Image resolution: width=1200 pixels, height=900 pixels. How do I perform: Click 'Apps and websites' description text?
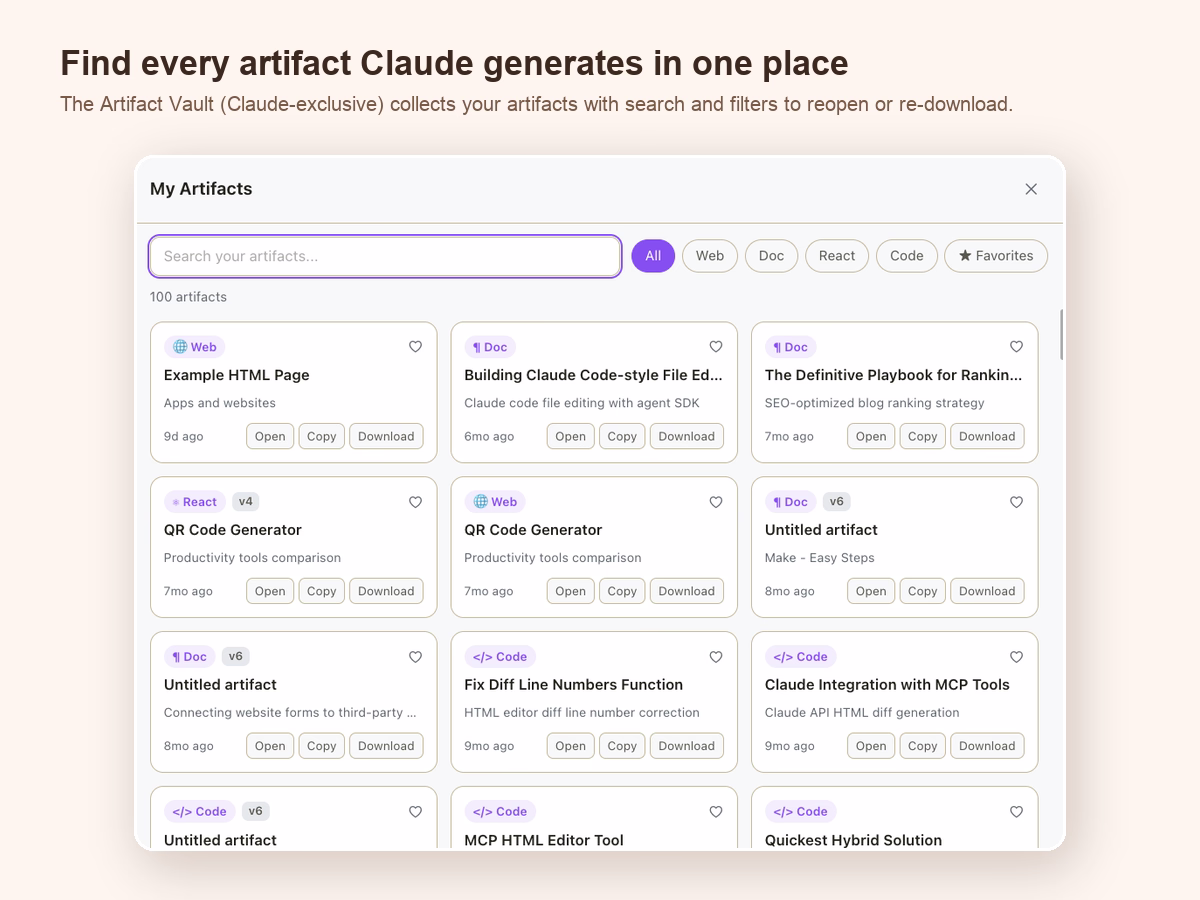click(x=220, y=403)
